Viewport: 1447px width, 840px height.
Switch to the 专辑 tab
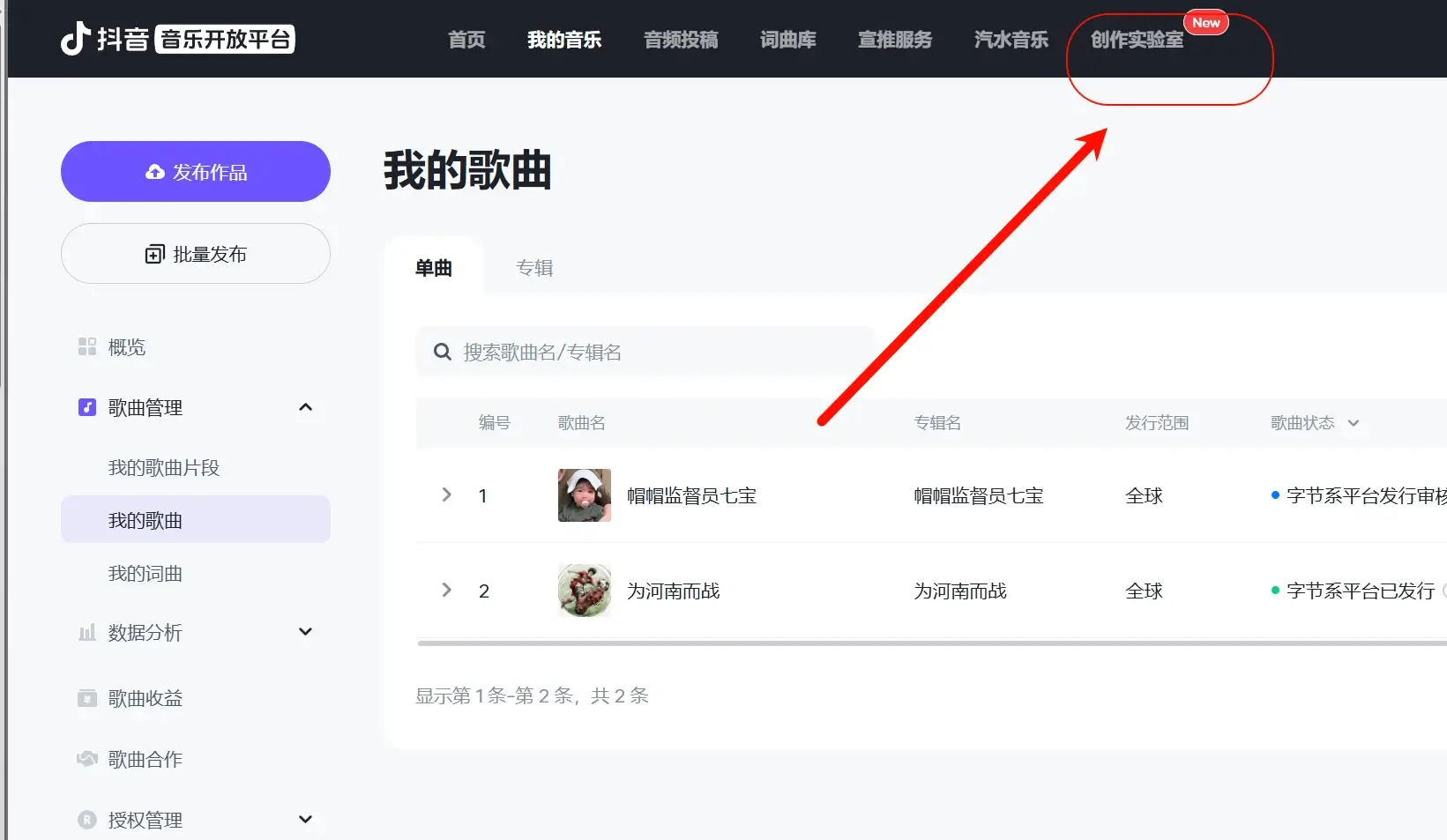point(534,268)
